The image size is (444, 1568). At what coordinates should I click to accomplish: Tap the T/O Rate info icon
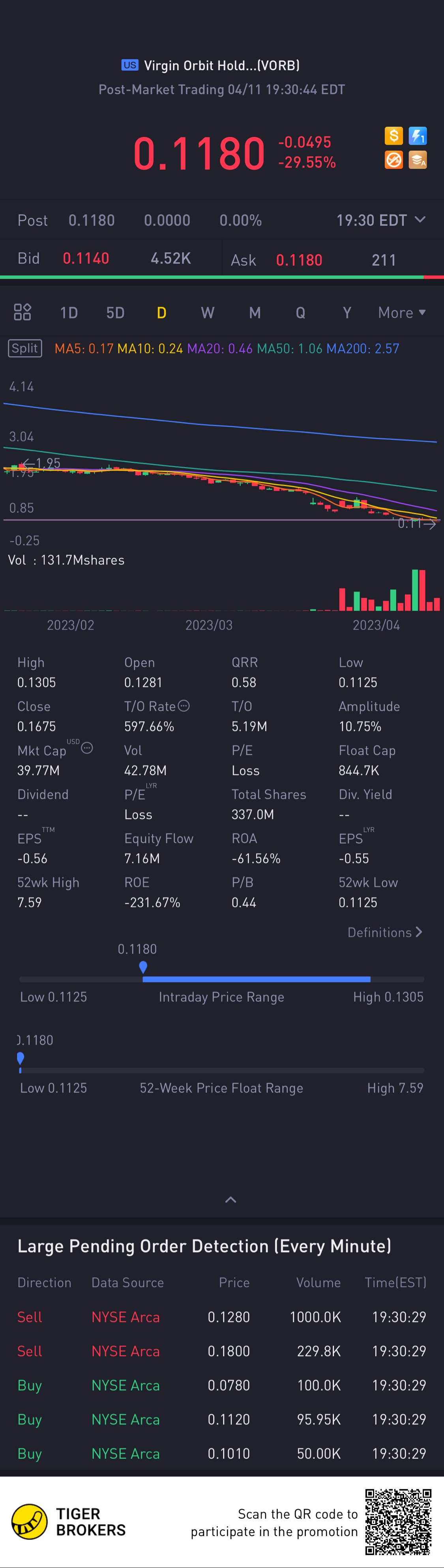(x=184, y=705)
